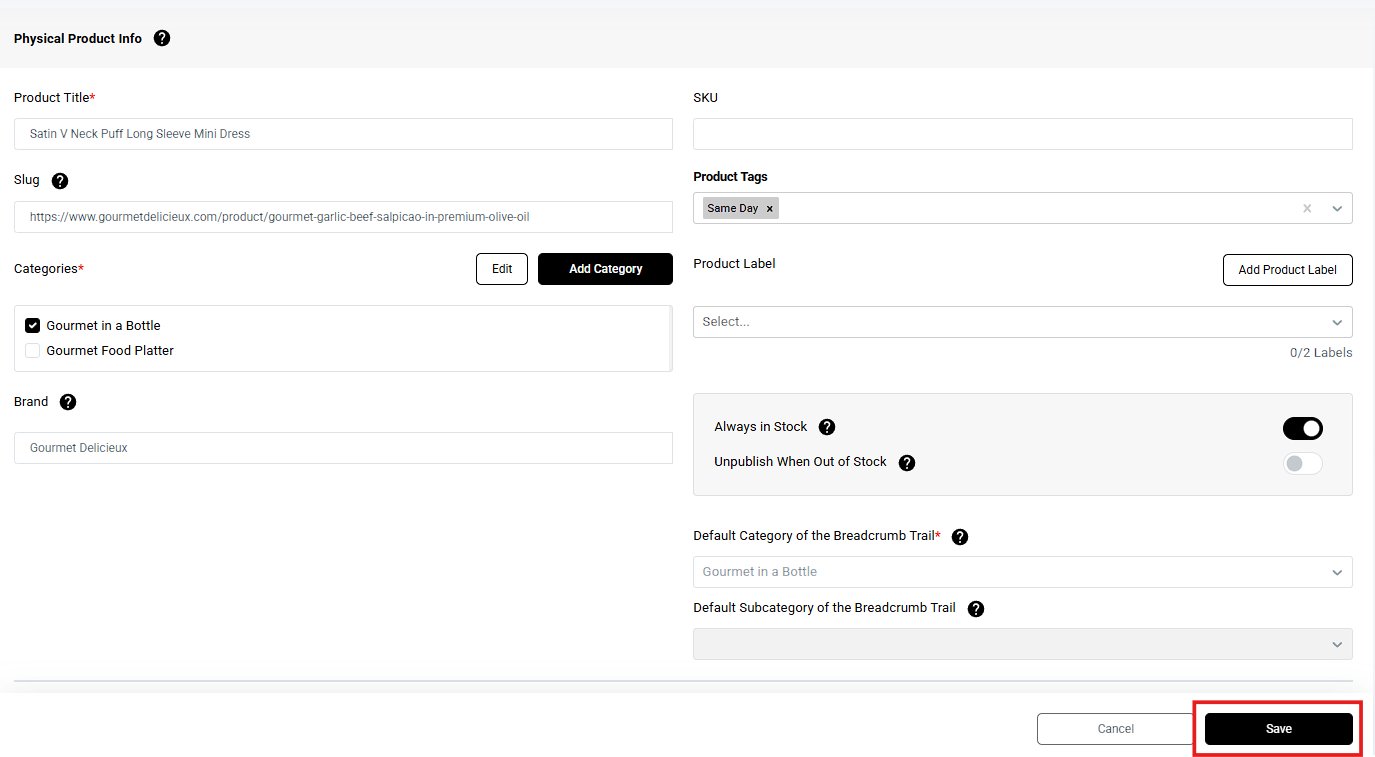
Task: Enable Unpublish When Out of Stock toggle
Action: (1302, 464)
